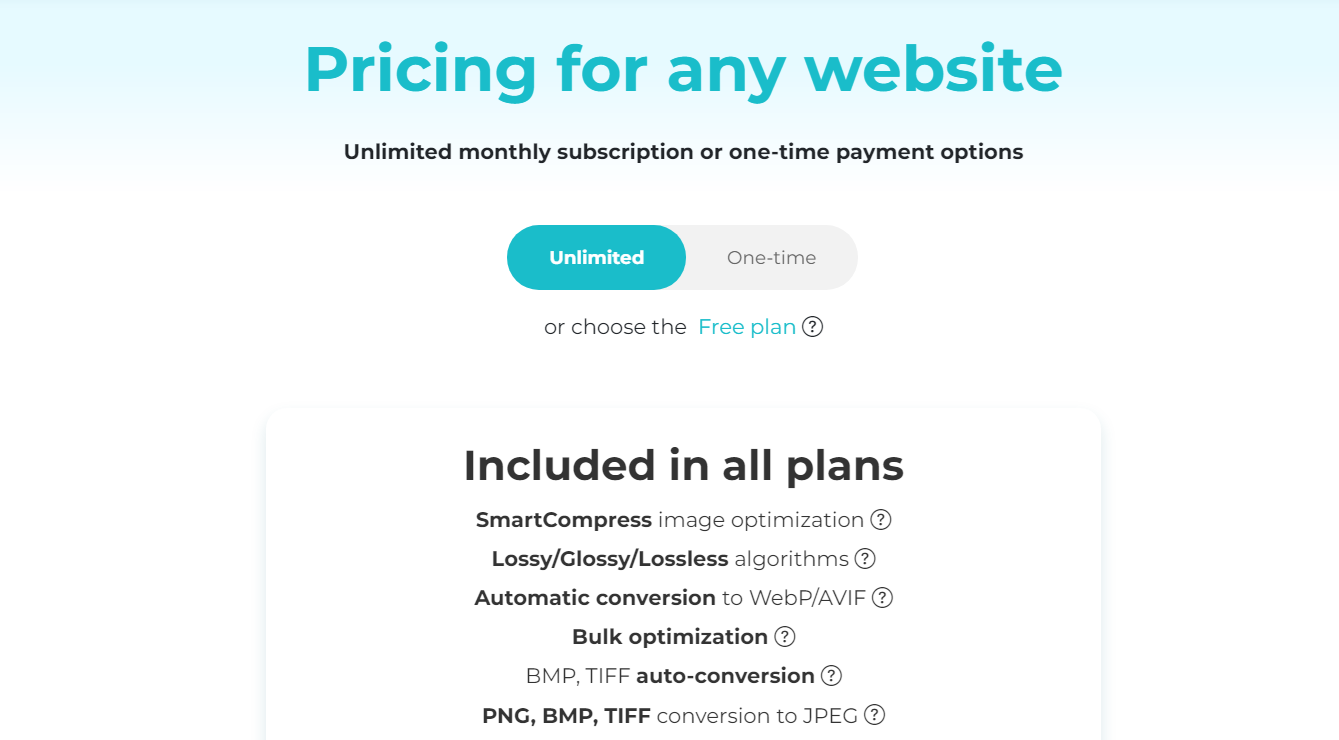
Task: Click the SmartCompress image optimization text
Action: coord(669,520)
